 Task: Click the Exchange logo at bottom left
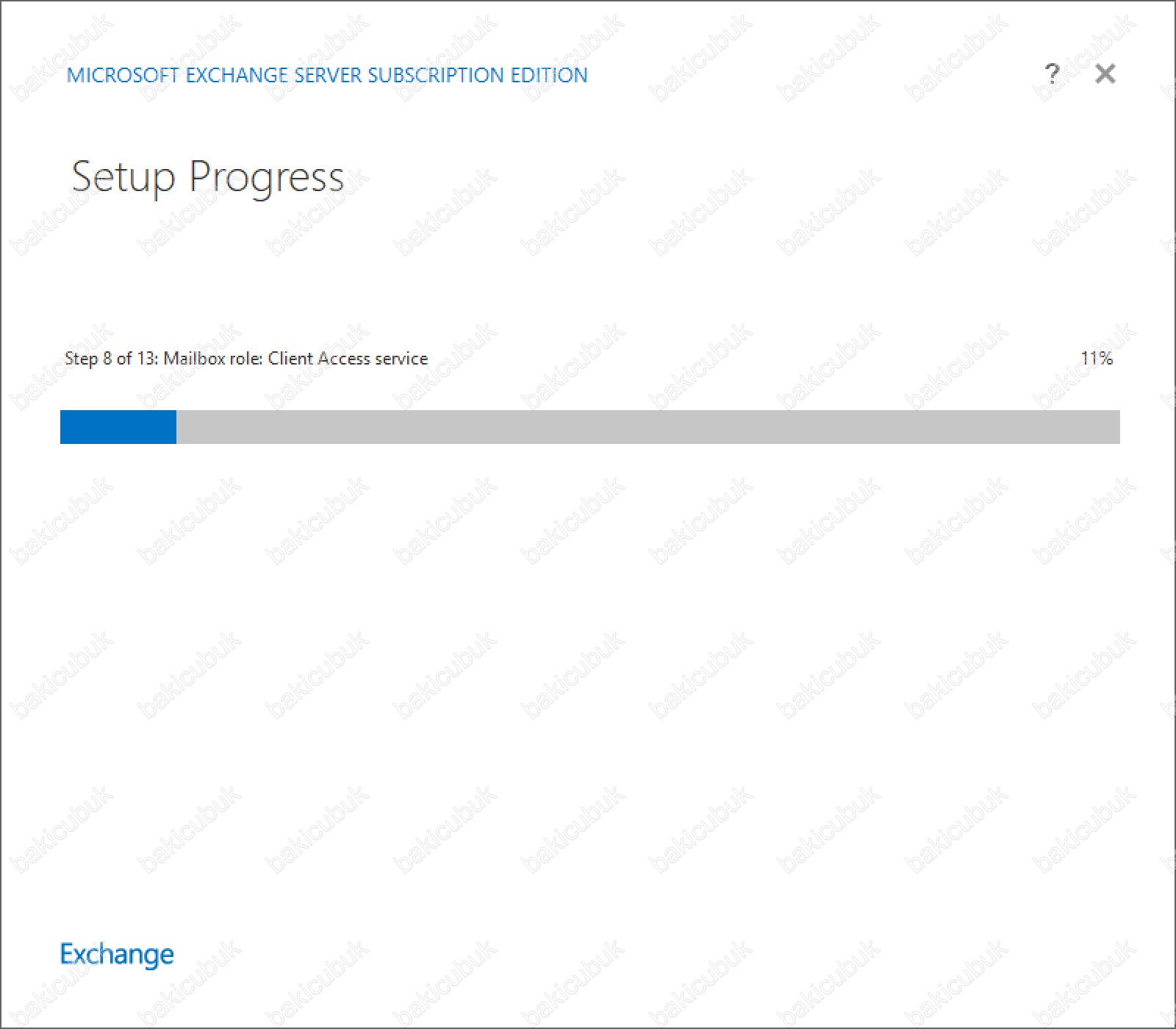coord(117,954)
